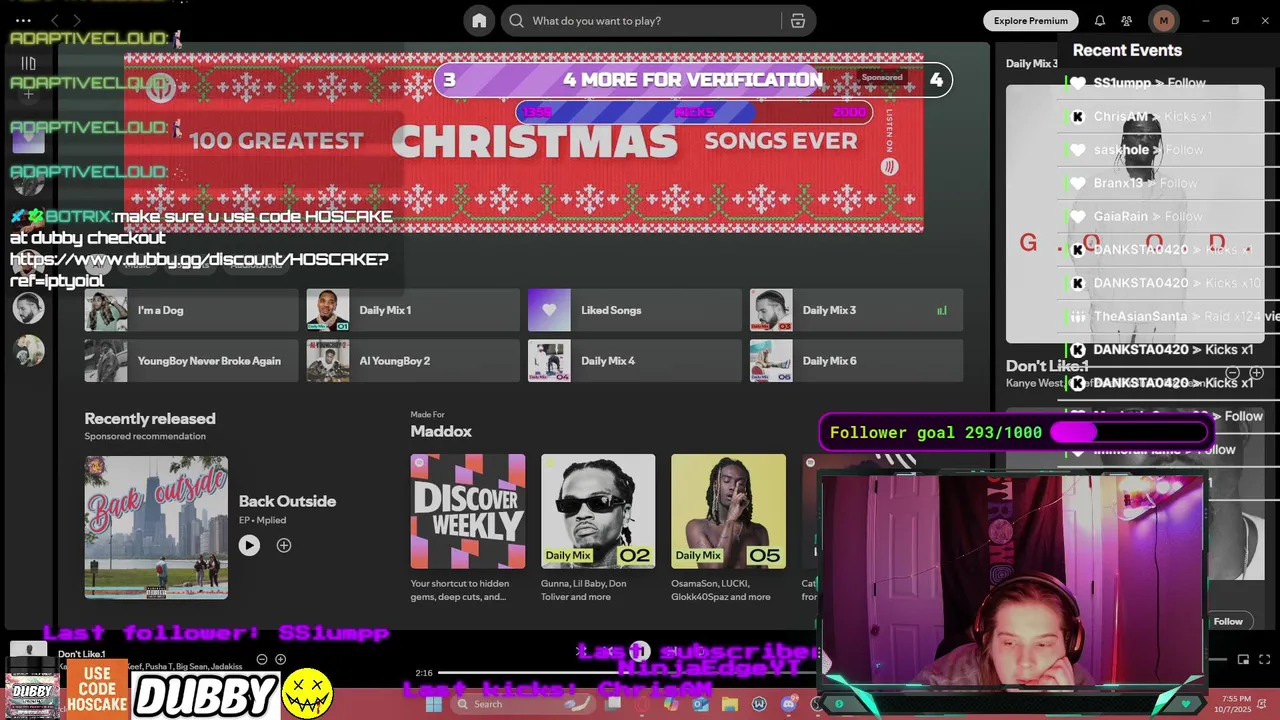Open the Daily Mix 1 card
The image size is (1280, 720).
413,310
